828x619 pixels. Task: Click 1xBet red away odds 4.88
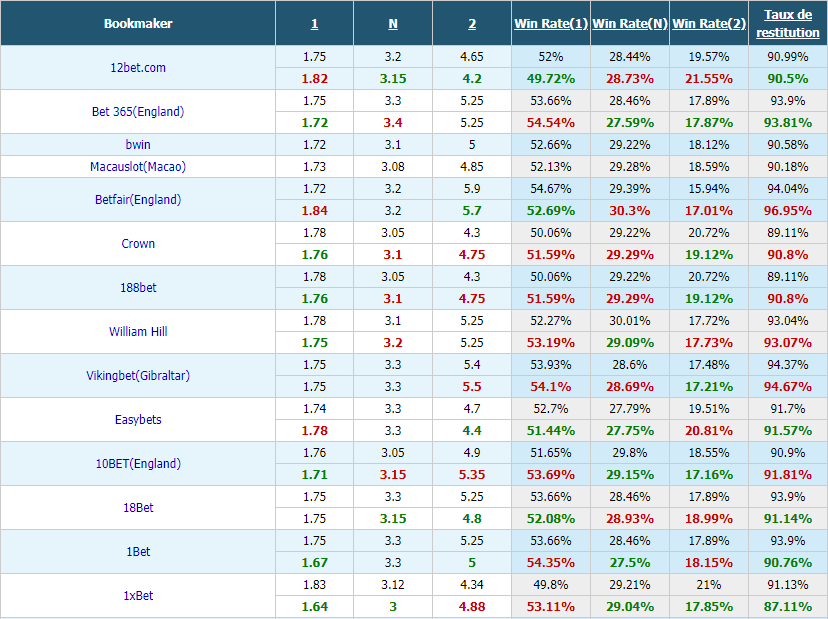click(472, 607)
